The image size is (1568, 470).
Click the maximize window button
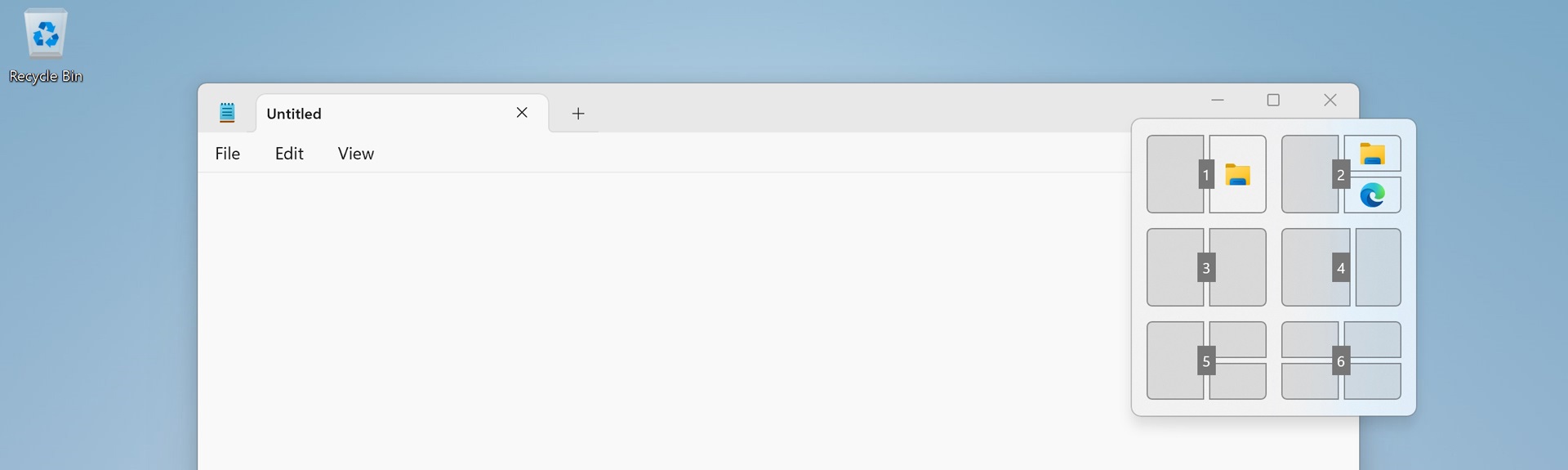coord(1273,100)
